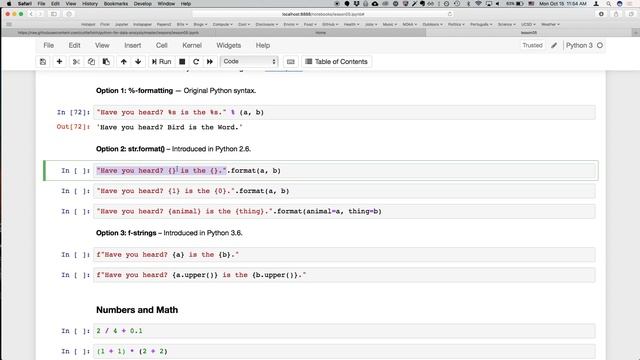640x360 pixels.
Task: Open the macOS Bookmarks menu
Action: [x=116, y=4]
